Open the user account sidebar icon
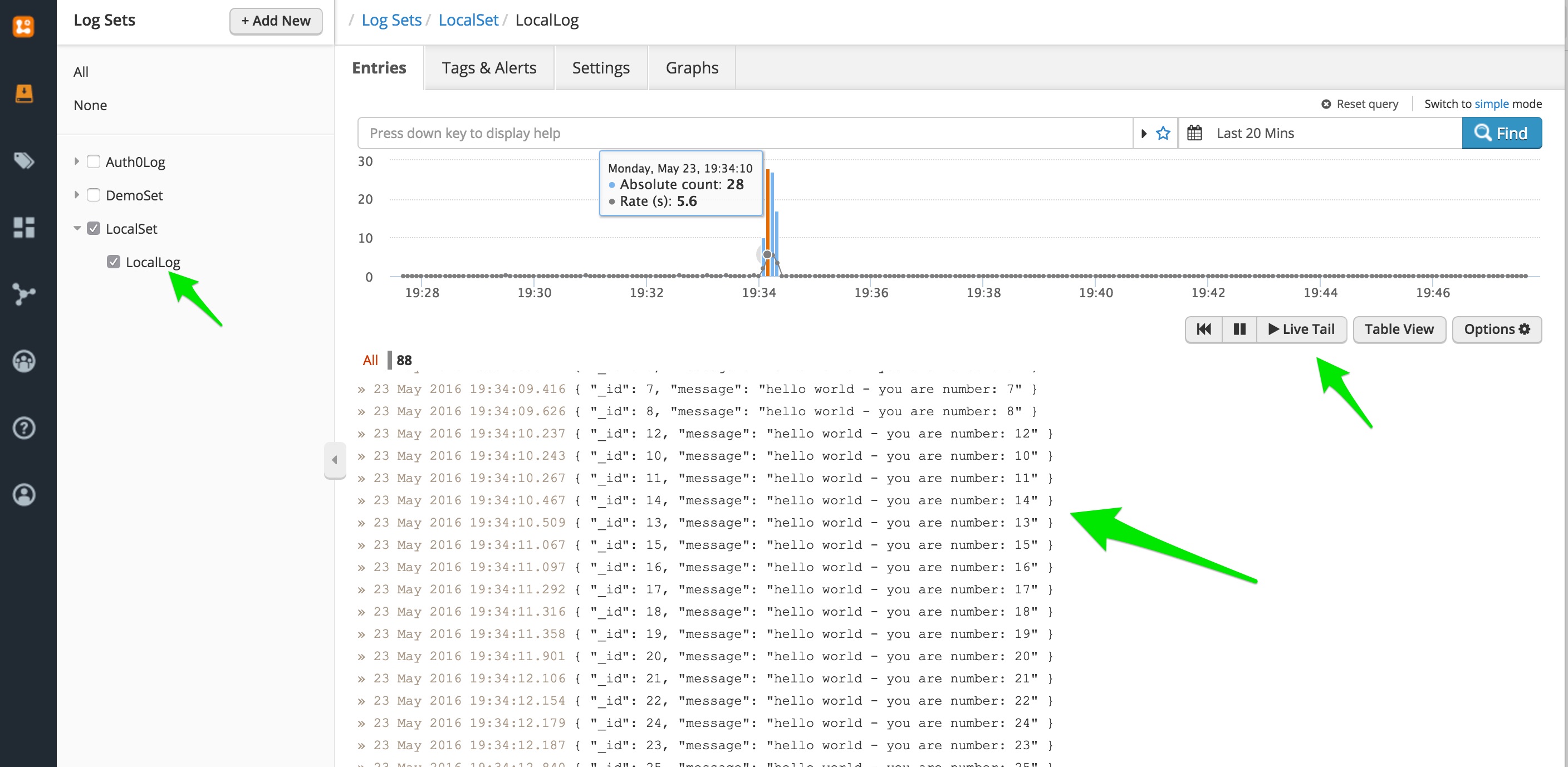Viewport: 1568px width, 767px height. click(x=24, y=495)
